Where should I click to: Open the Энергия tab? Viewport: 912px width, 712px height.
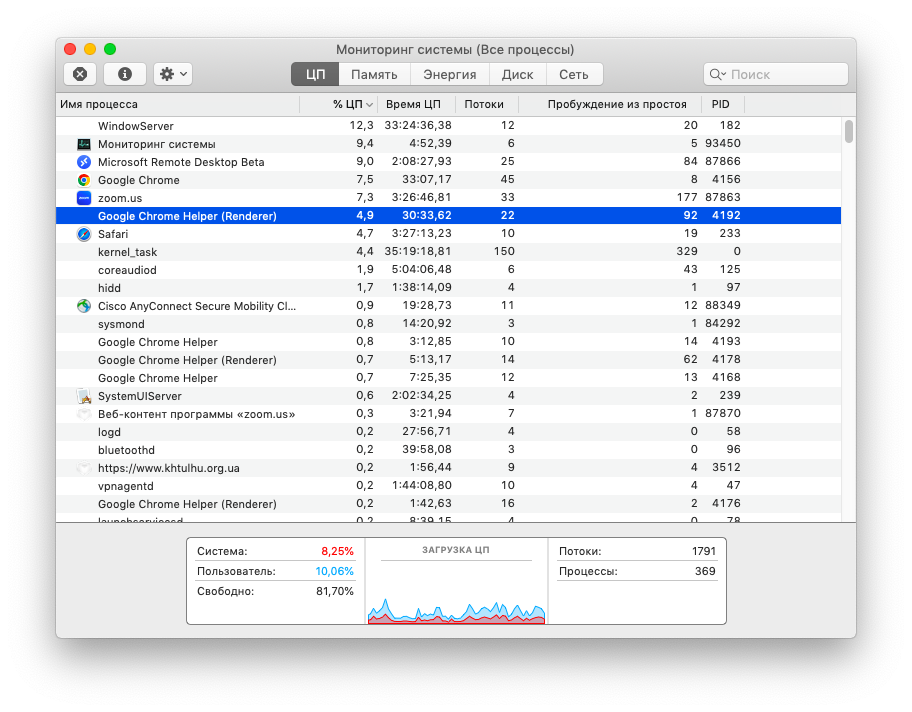[450, 74]
